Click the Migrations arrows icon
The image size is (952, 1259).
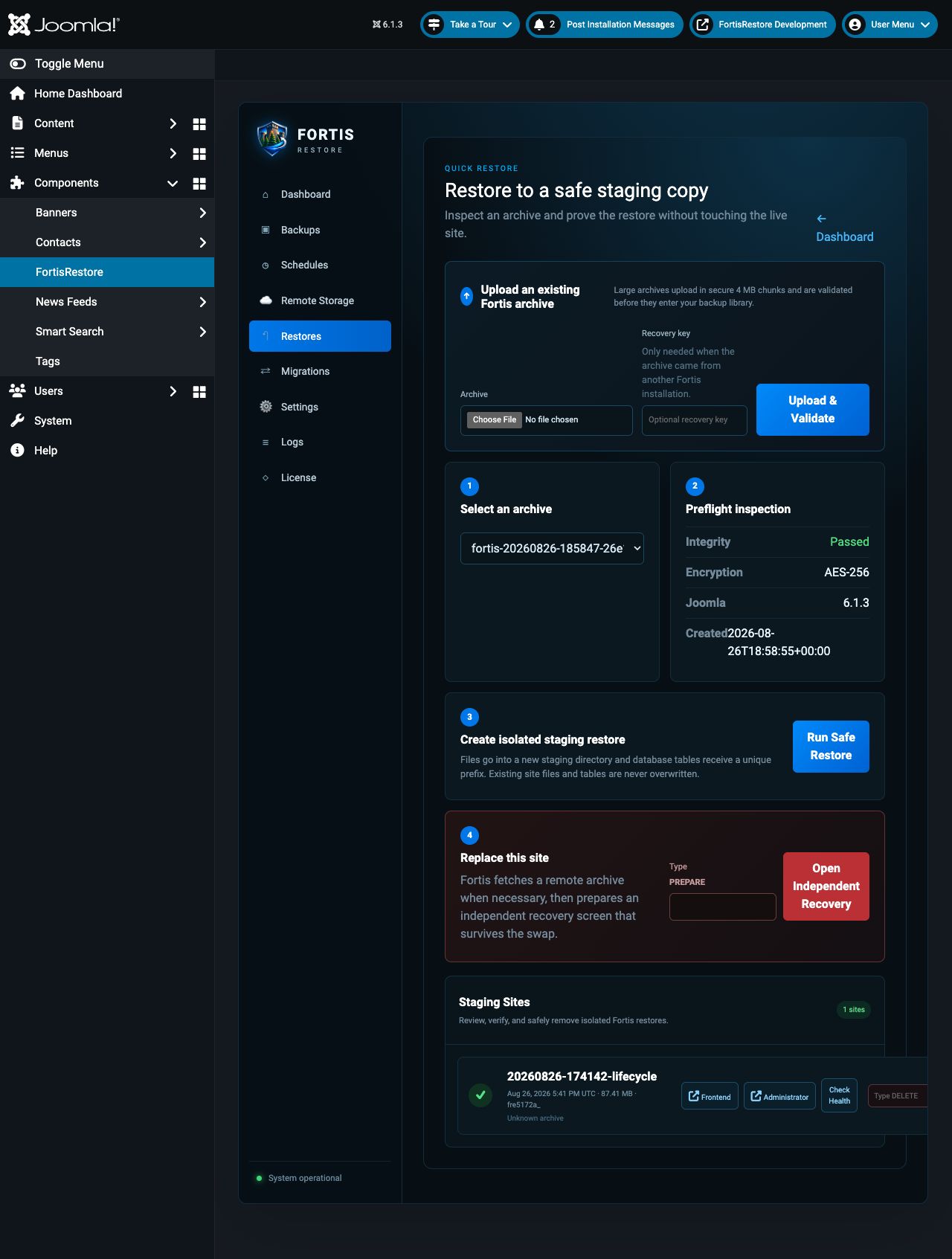[x=266, y=371]
